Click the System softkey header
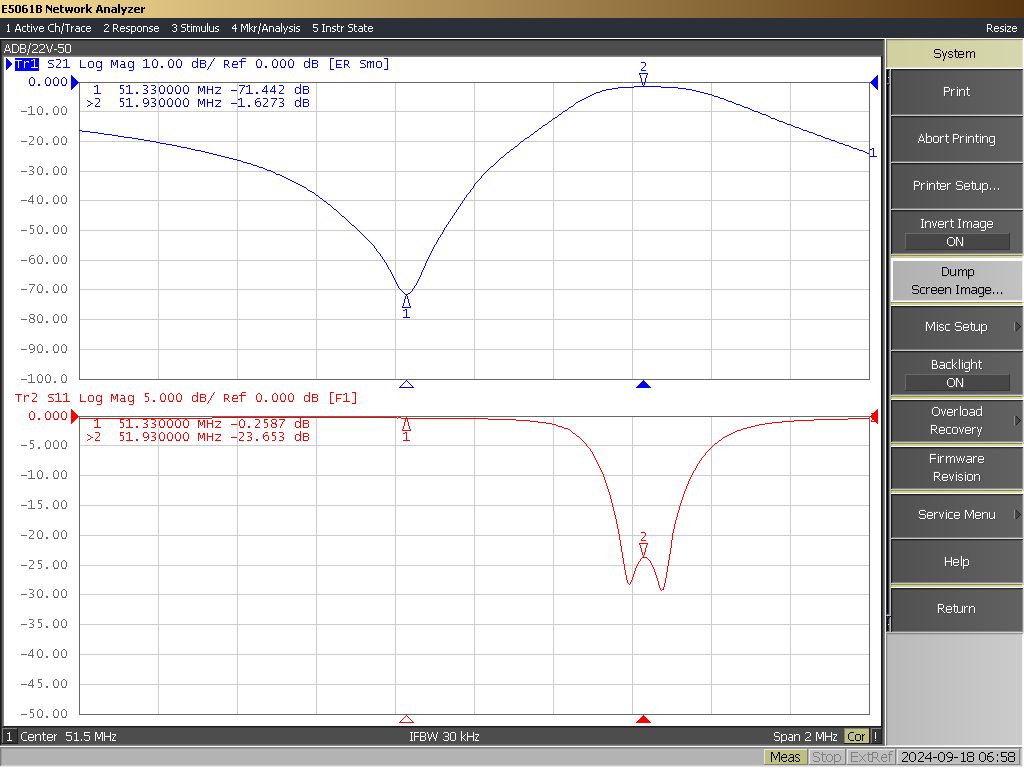 tap(954, 54)
